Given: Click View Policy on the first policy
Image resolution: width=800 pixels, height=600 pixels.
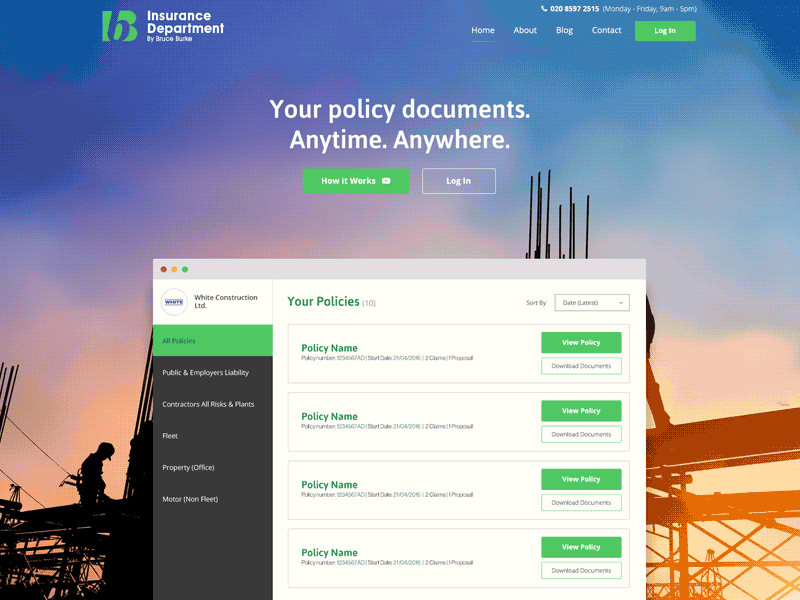Looking at the screenshot, I should (581, 342).
